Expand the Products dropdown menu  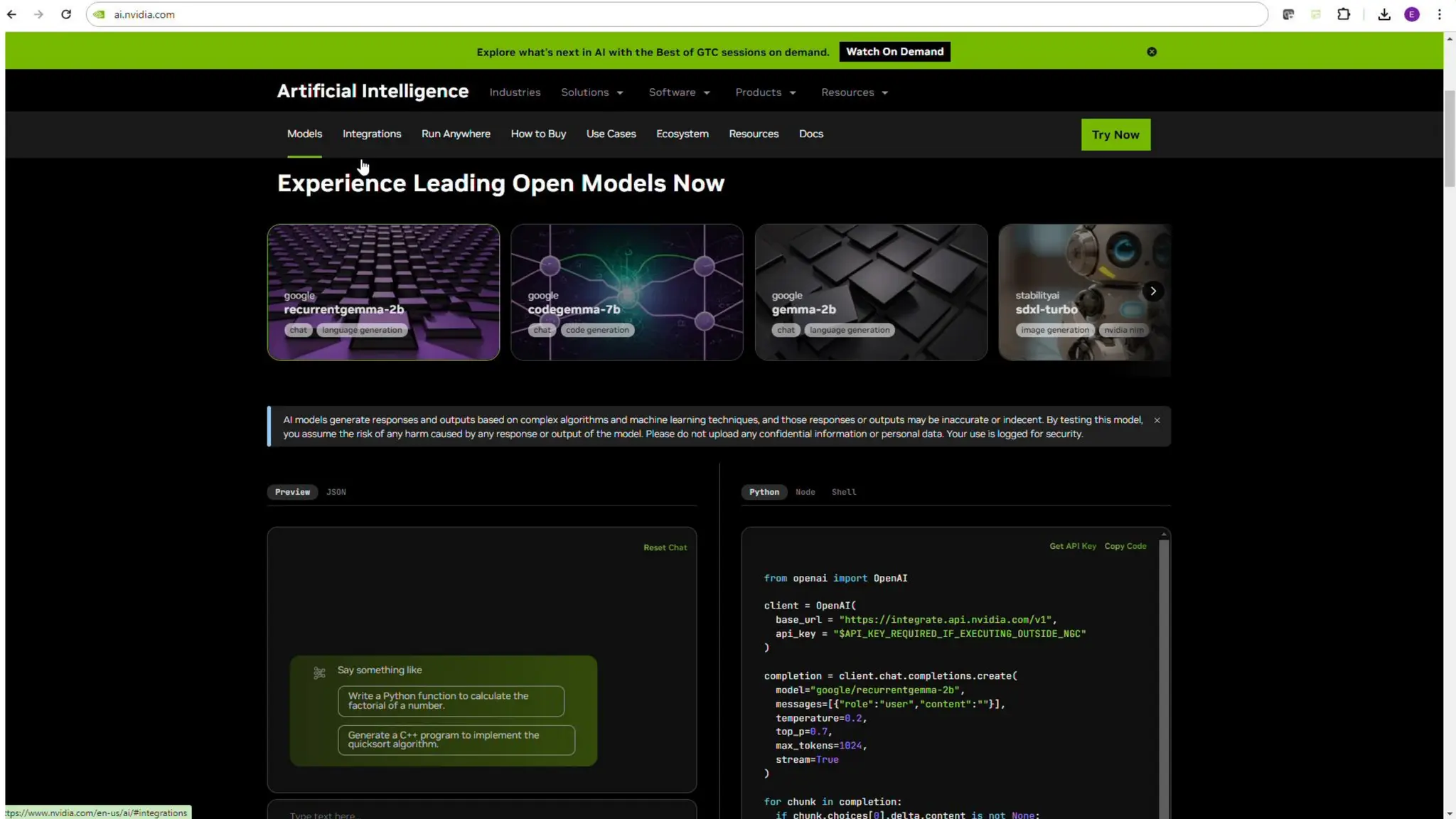pyautogui.click(x=765, y=92)
